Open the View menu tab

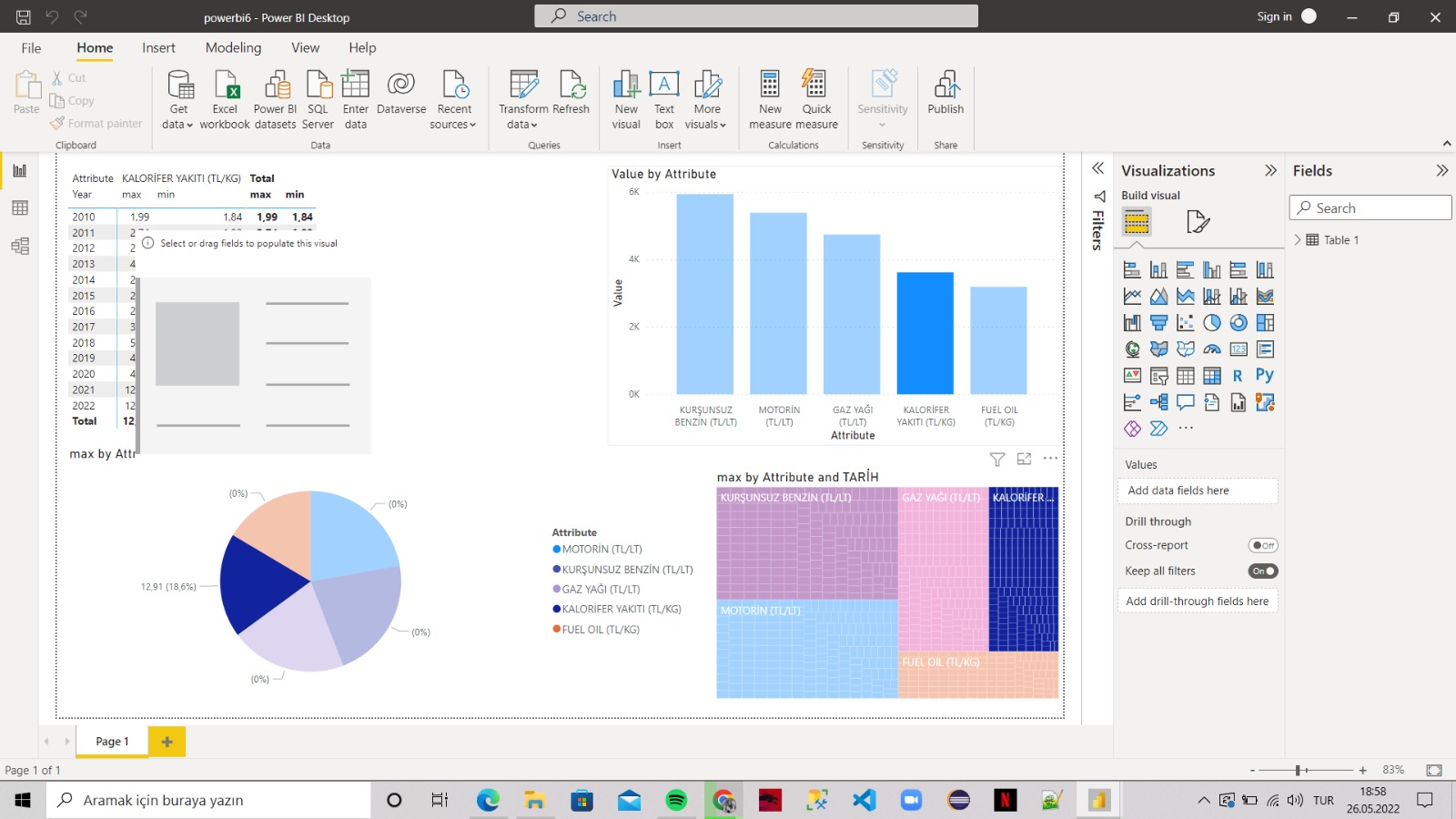point(305,47)
